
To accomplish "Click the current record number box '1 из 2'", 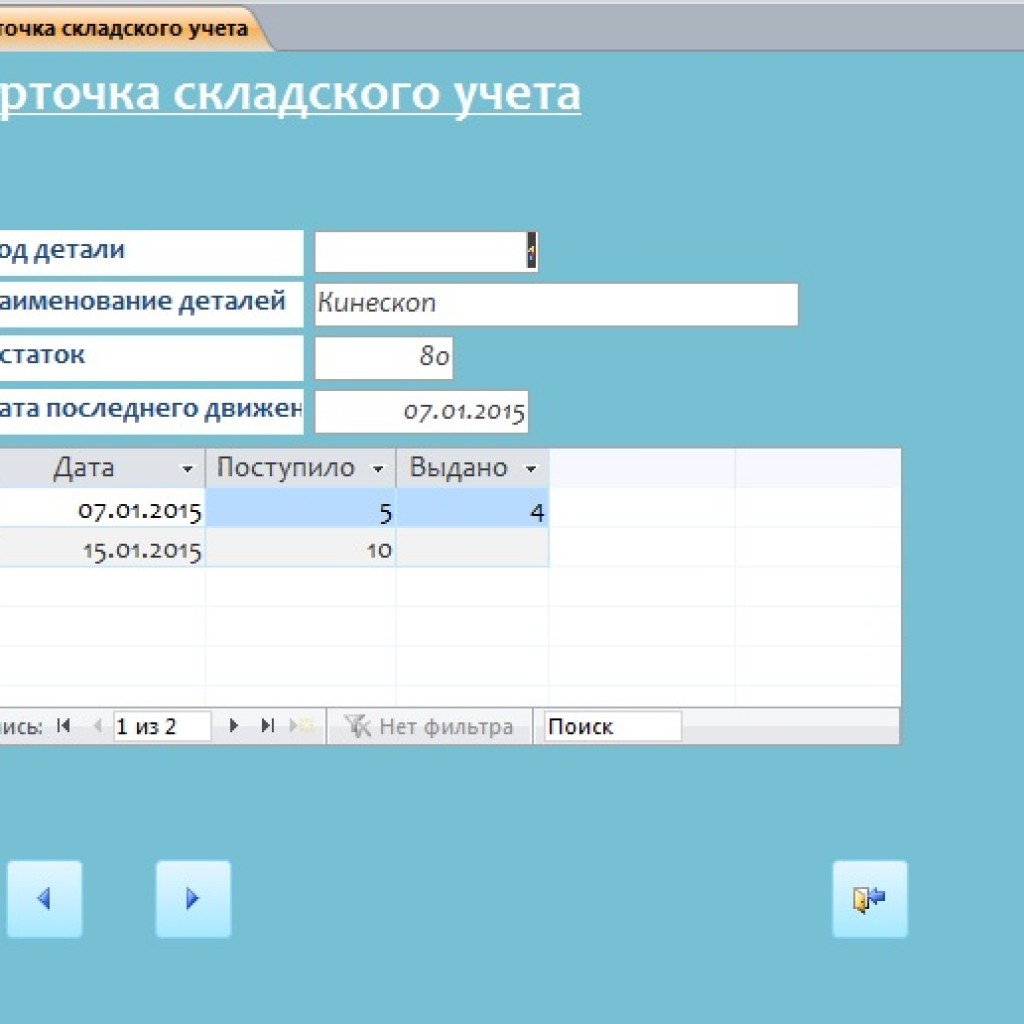I will pos(161,727).
